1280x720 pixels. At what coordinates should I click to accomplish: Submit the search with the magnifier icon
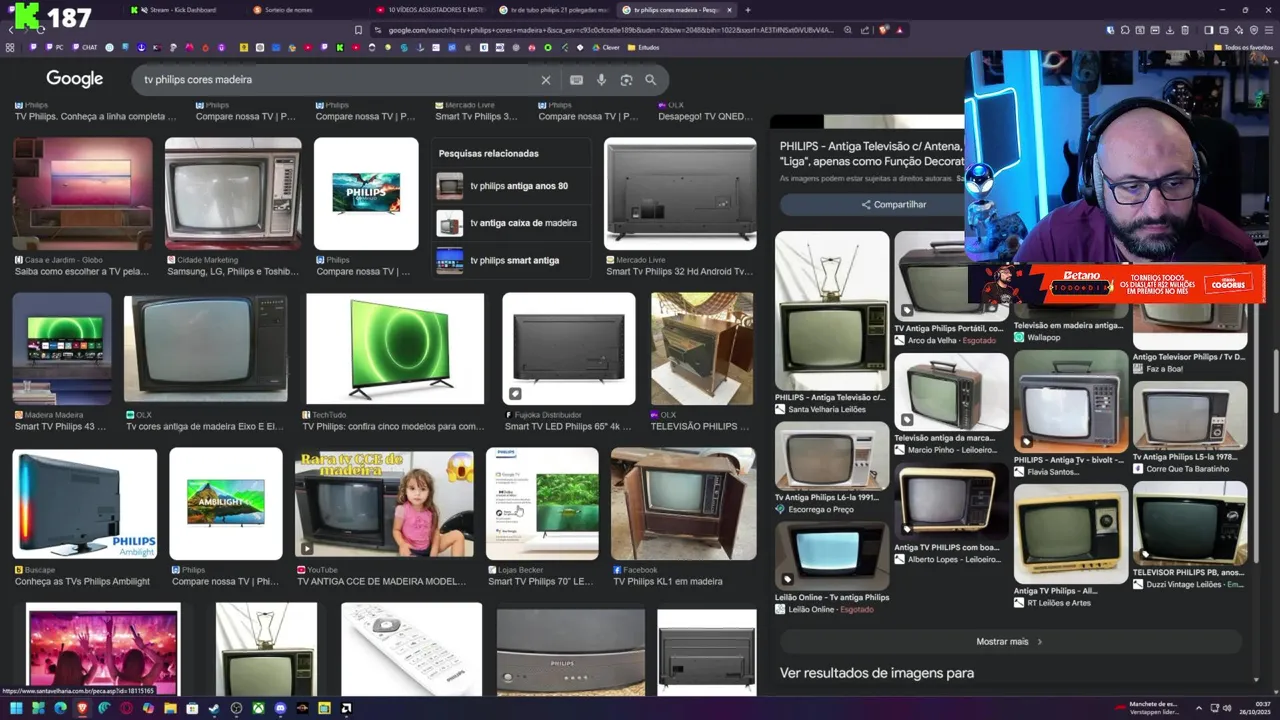tap(651, 80)
